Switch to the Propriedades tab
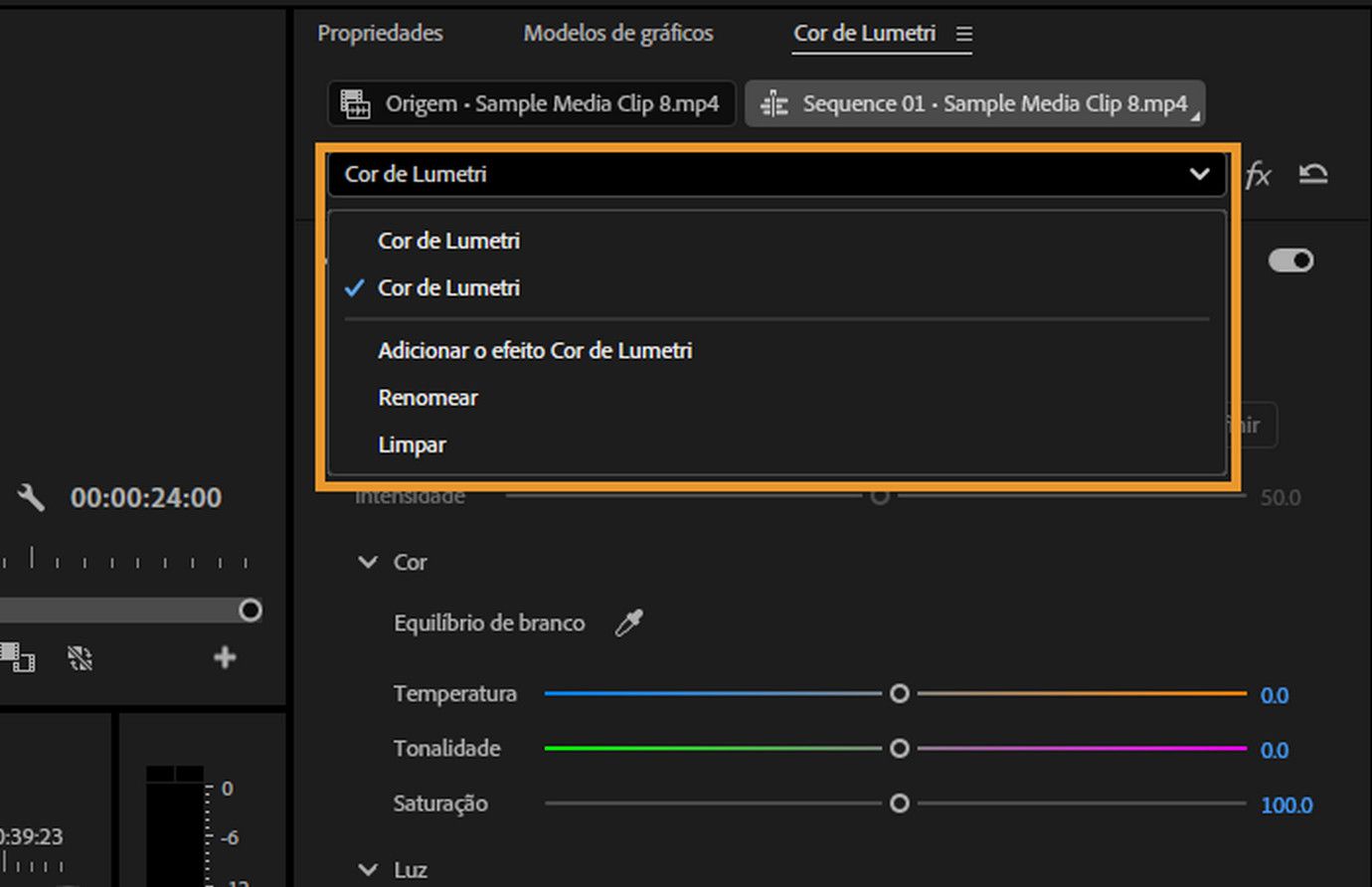Screen dimensions: 1372x887 380,33
